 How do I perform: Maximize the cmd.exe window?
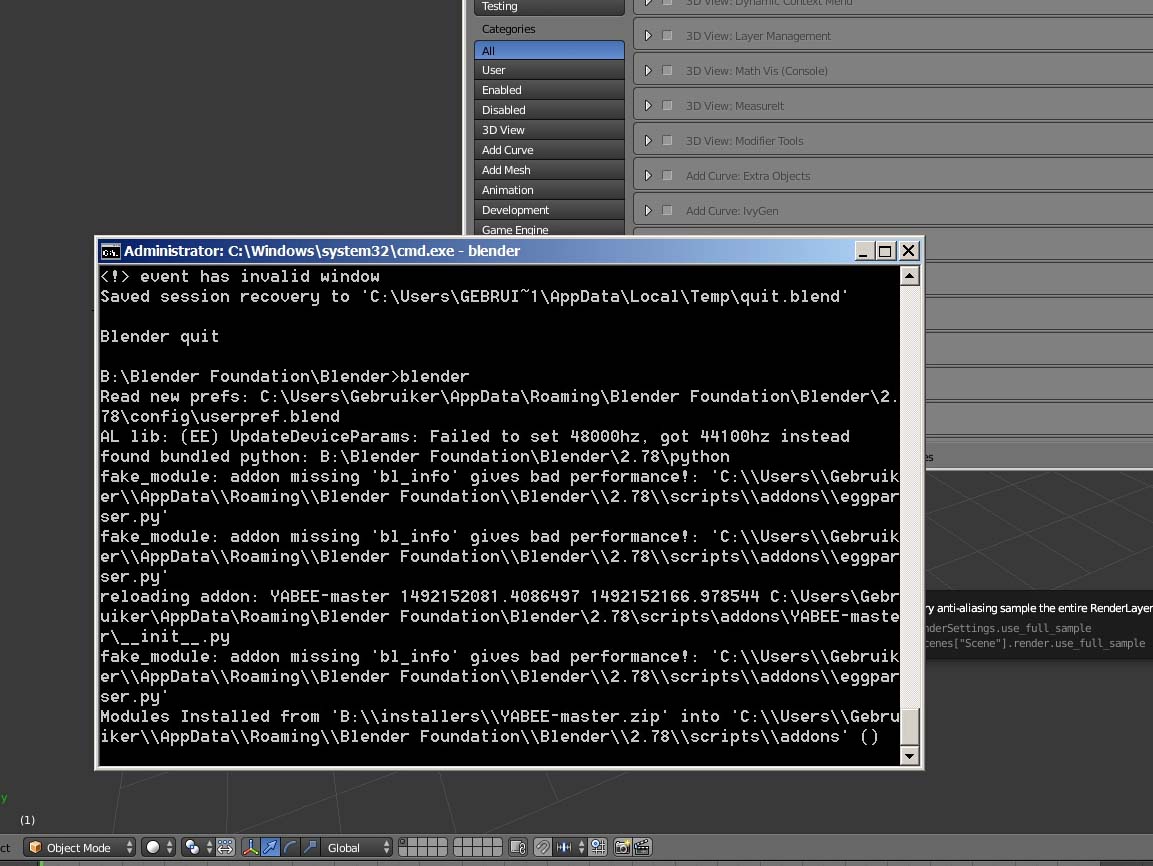tap(885, 251)
